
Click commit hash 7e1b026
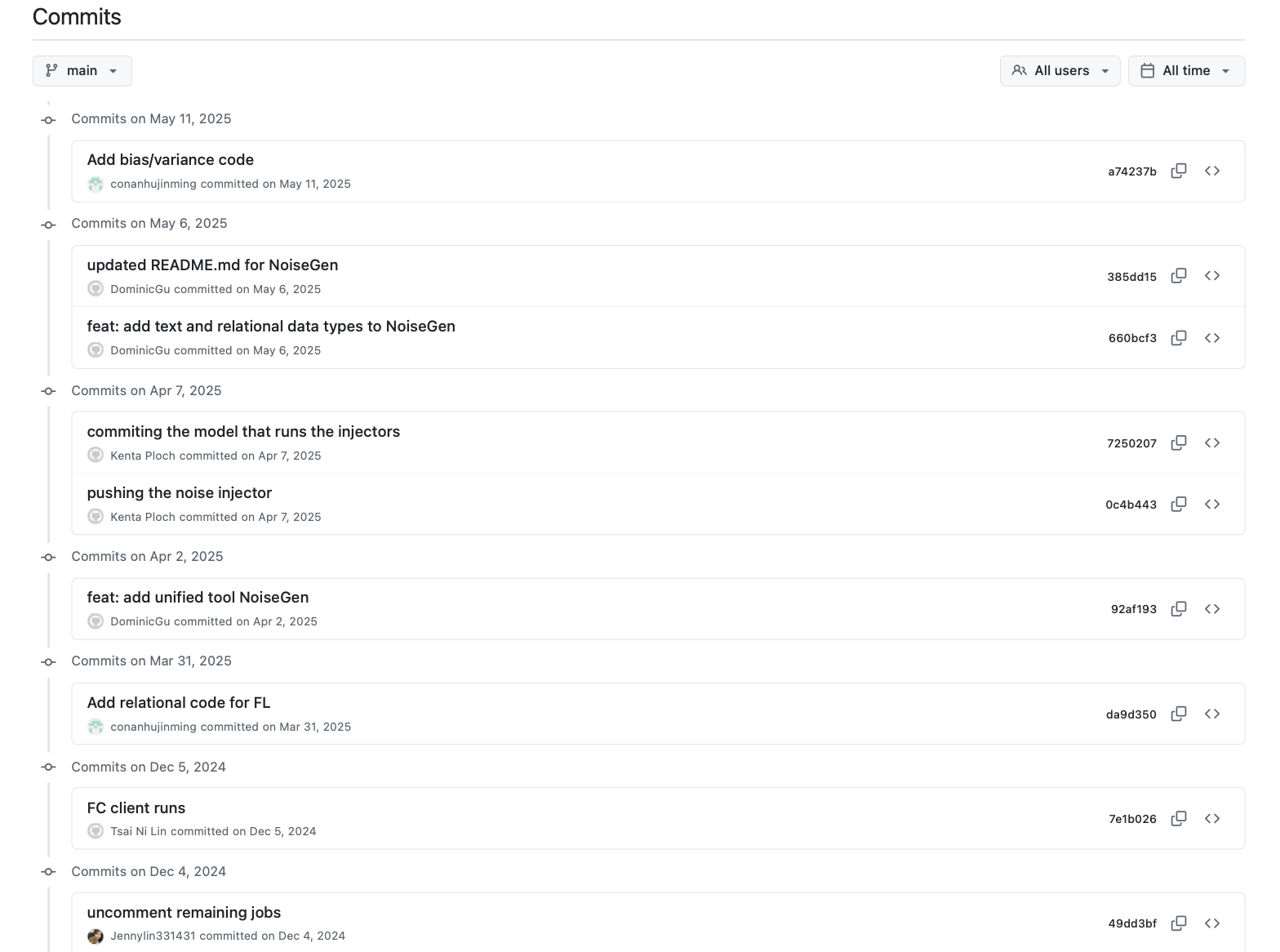1132,819
